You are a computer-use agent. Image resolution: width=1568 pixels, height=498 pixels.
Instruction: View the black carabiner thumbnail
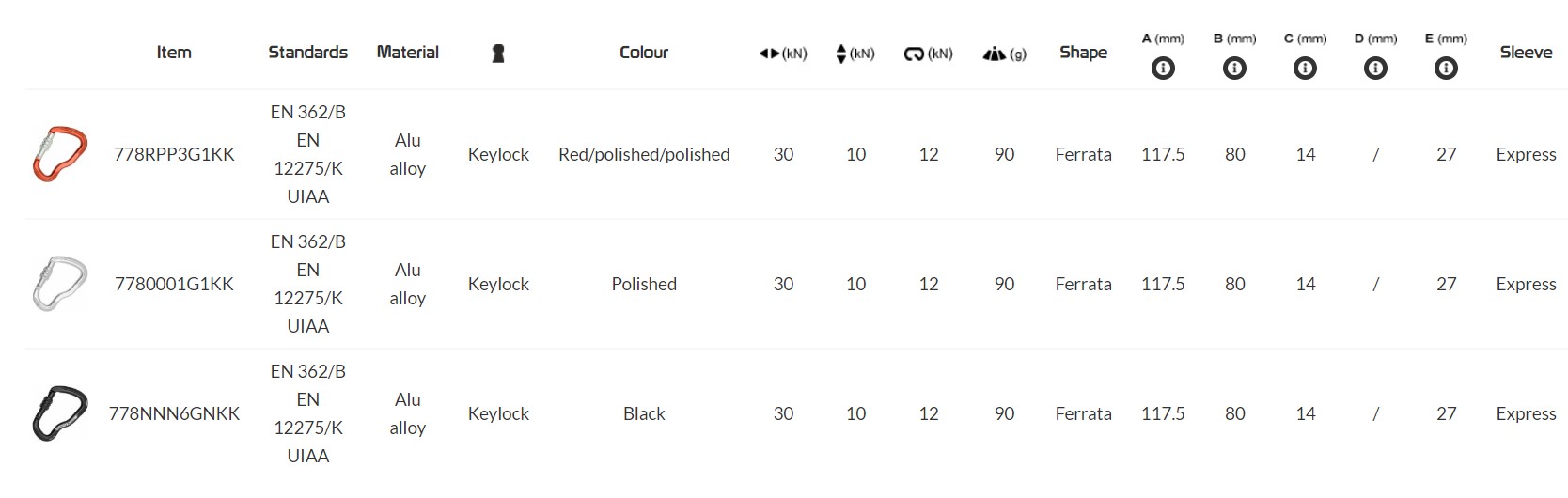pyautogui.click(x=59, y=413)
